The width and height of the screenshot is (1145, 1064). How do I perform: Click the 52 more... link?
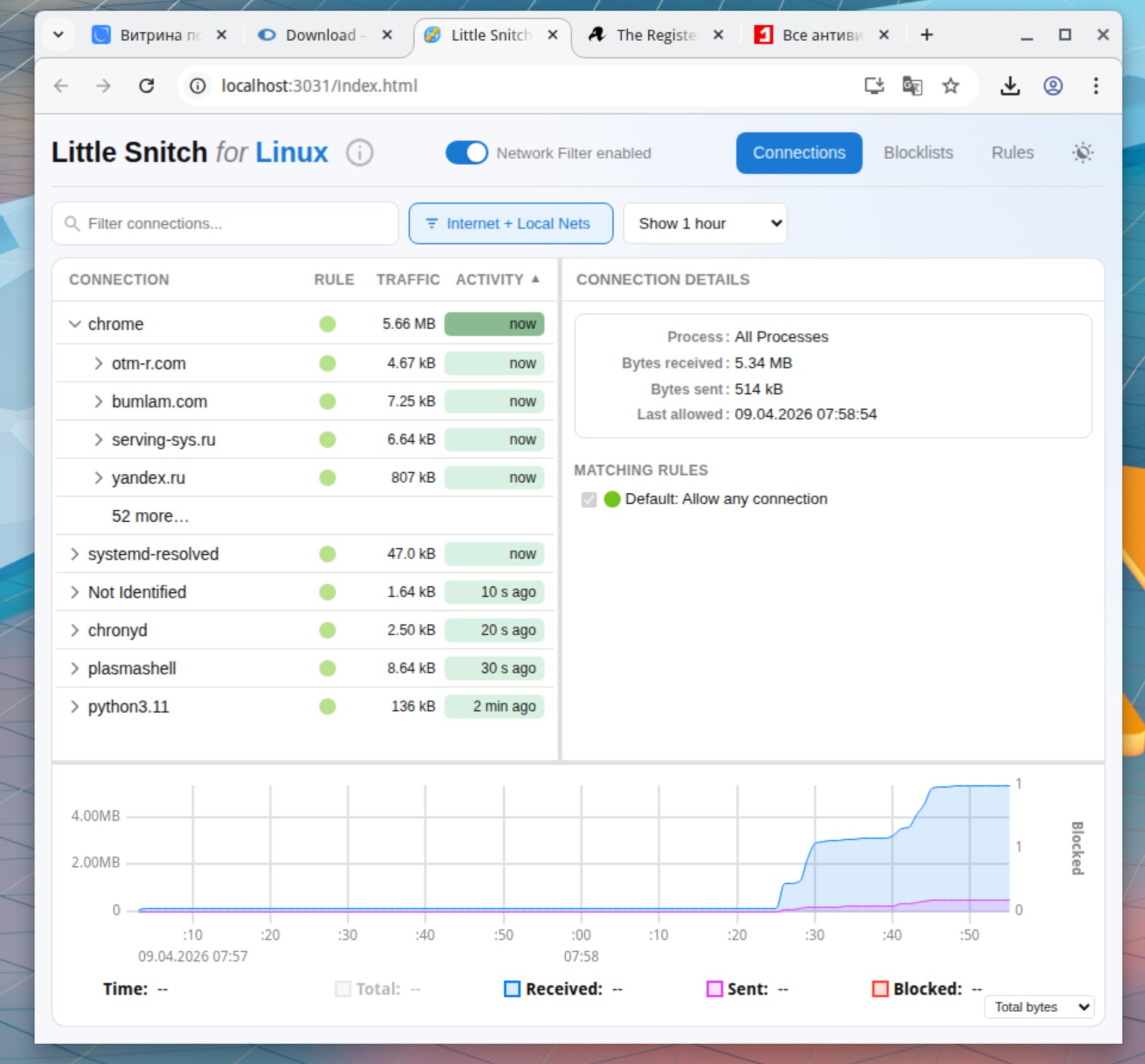pyautogui.click(x=150, y=516)
